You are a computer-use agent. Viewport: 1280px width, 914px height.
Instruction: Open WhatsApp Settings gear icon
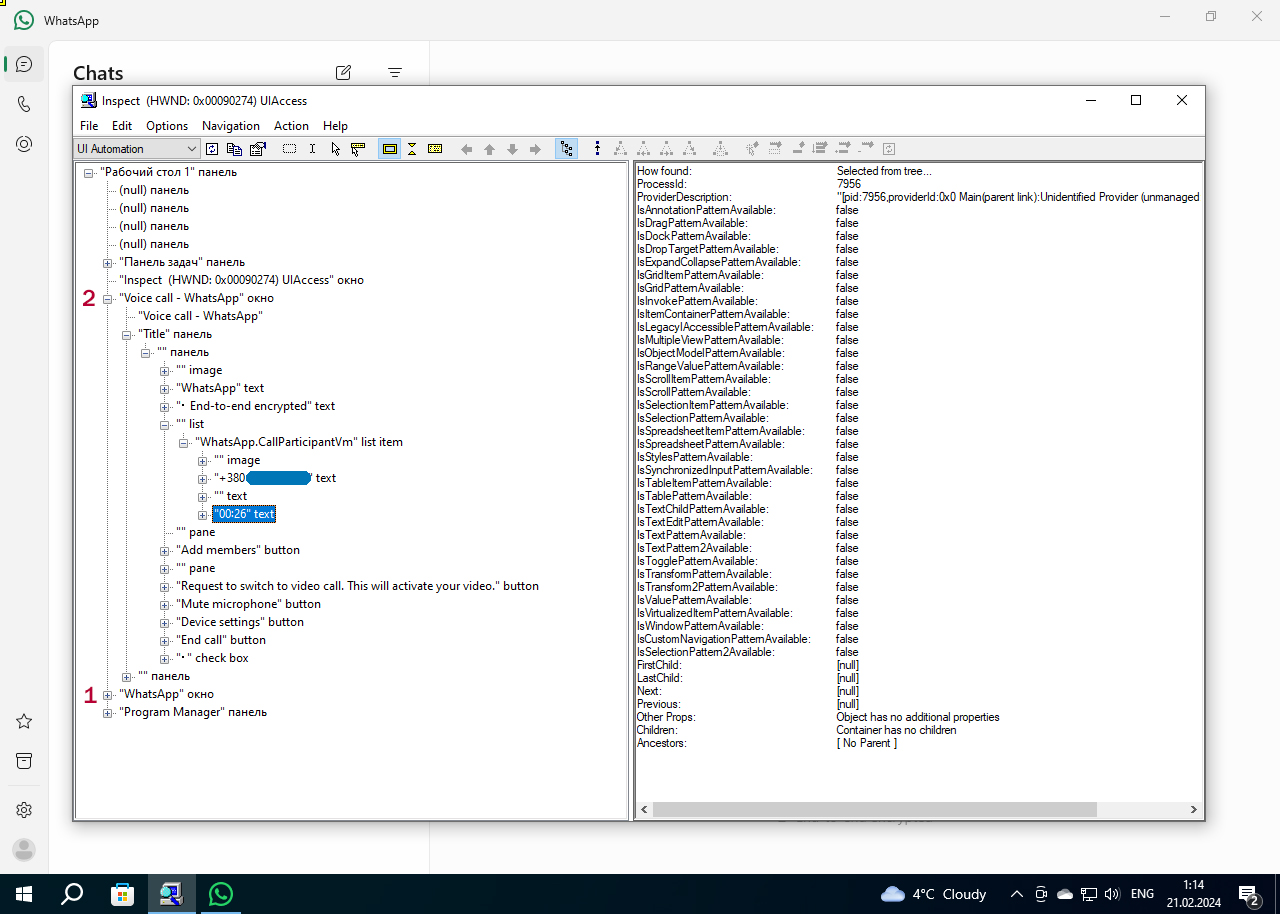(24, 809)
